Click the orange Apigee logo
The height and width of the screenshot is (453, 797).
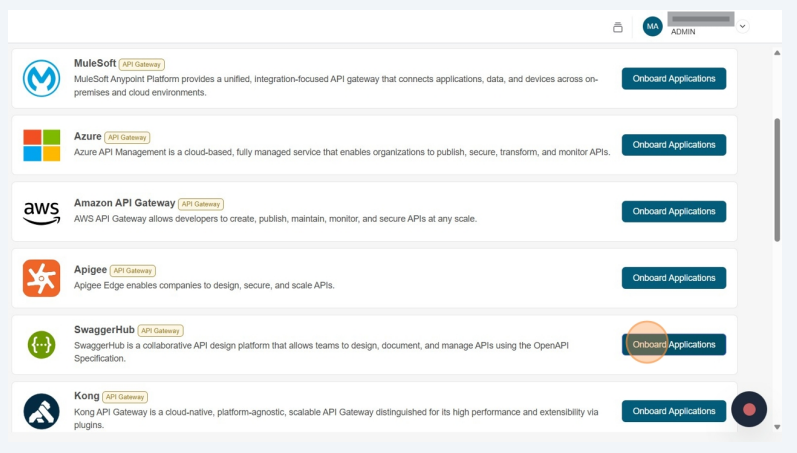(42, 278)
